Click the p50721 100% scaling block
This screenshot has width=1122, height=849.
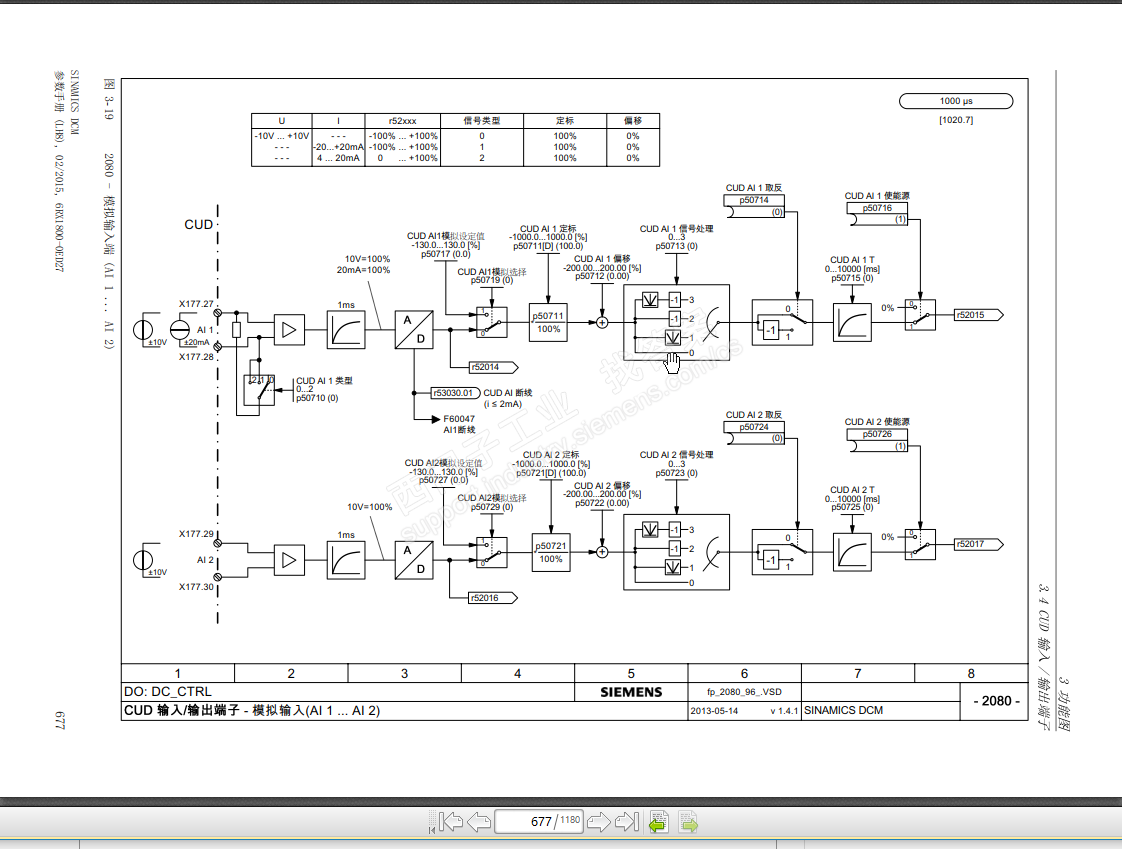click(x=551, y=553)
